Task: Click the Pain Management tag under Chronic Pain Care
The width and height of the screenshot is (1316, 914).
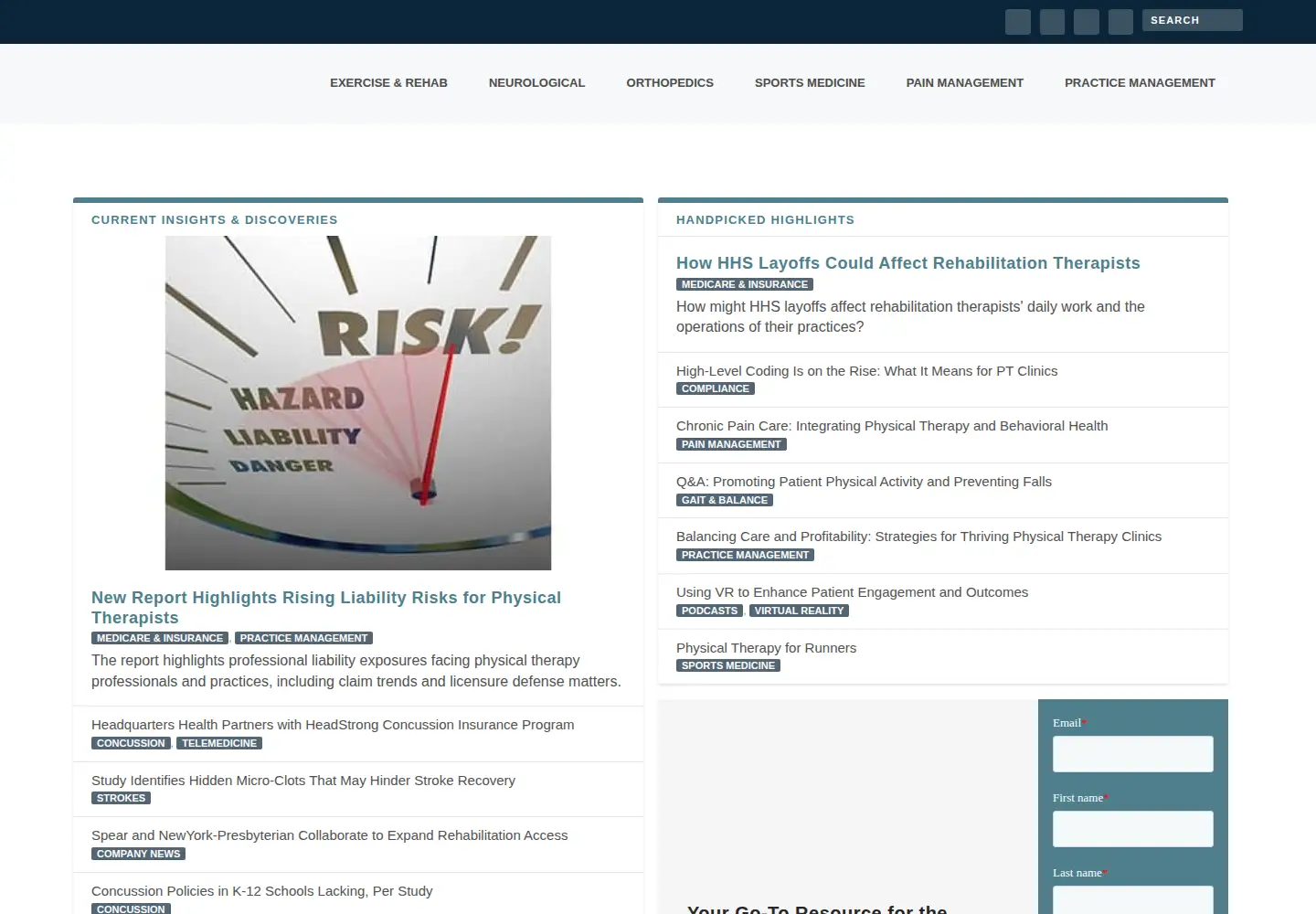Action: (731, 444)
